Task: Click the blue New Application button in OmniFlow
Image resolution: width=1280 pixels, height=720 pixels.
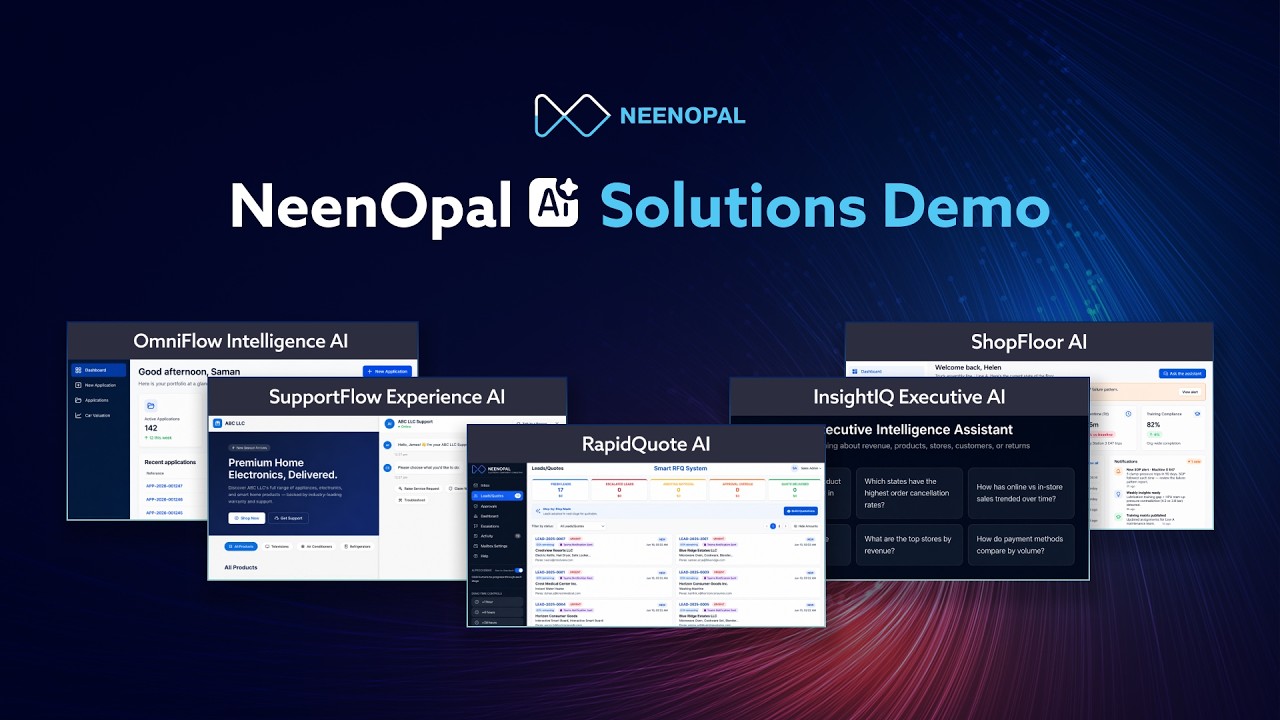Action: pyautogui.click(x=387, y=371)
